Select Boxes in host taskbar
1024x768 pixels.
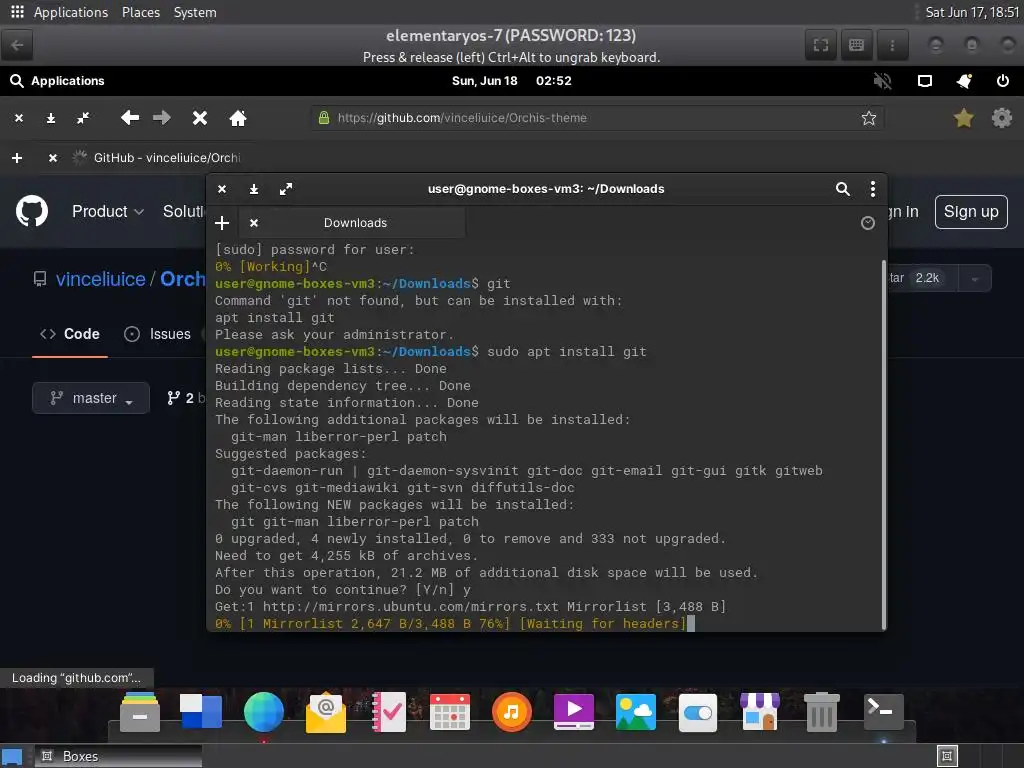pos(118,756)
